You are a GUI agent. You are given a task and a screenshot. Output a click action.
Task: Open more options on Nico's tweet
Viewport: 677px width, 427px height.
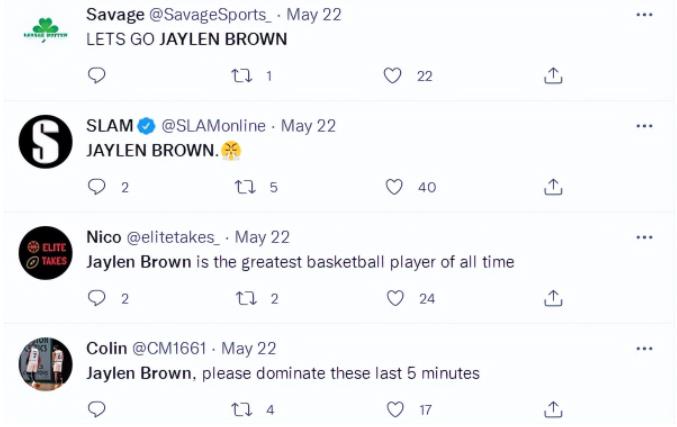pyautogui.click(x=644, y=237)
